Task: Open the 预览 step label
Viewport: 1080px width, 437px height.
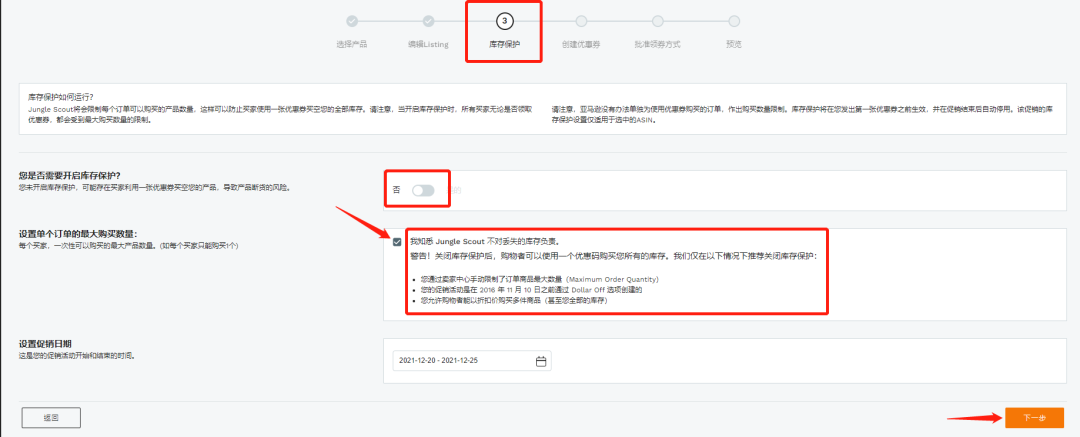Action: [x=734, y=44]
